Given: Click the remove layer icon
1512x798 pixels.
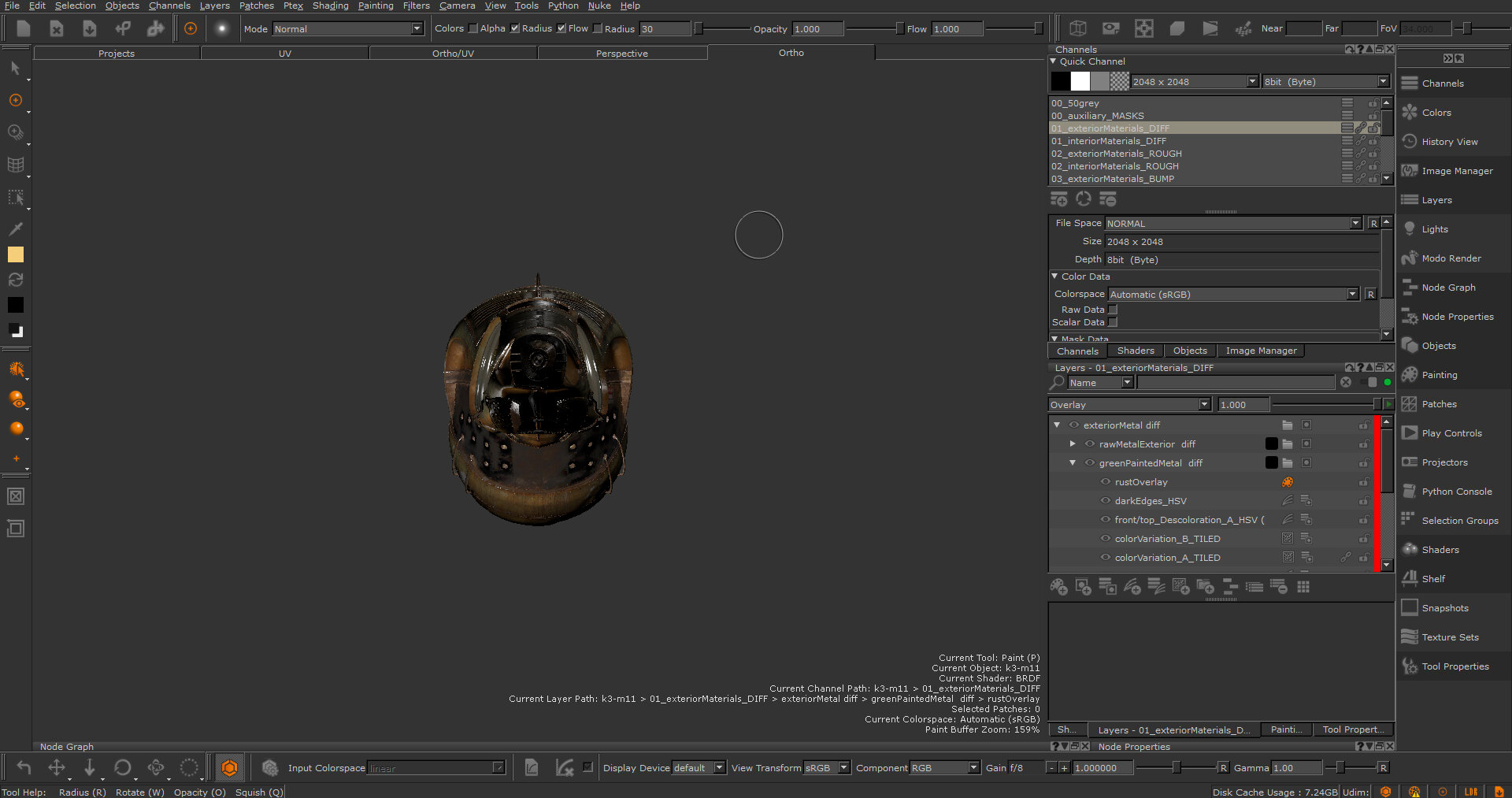Looking at the screenshot, I should point(1278,587).
